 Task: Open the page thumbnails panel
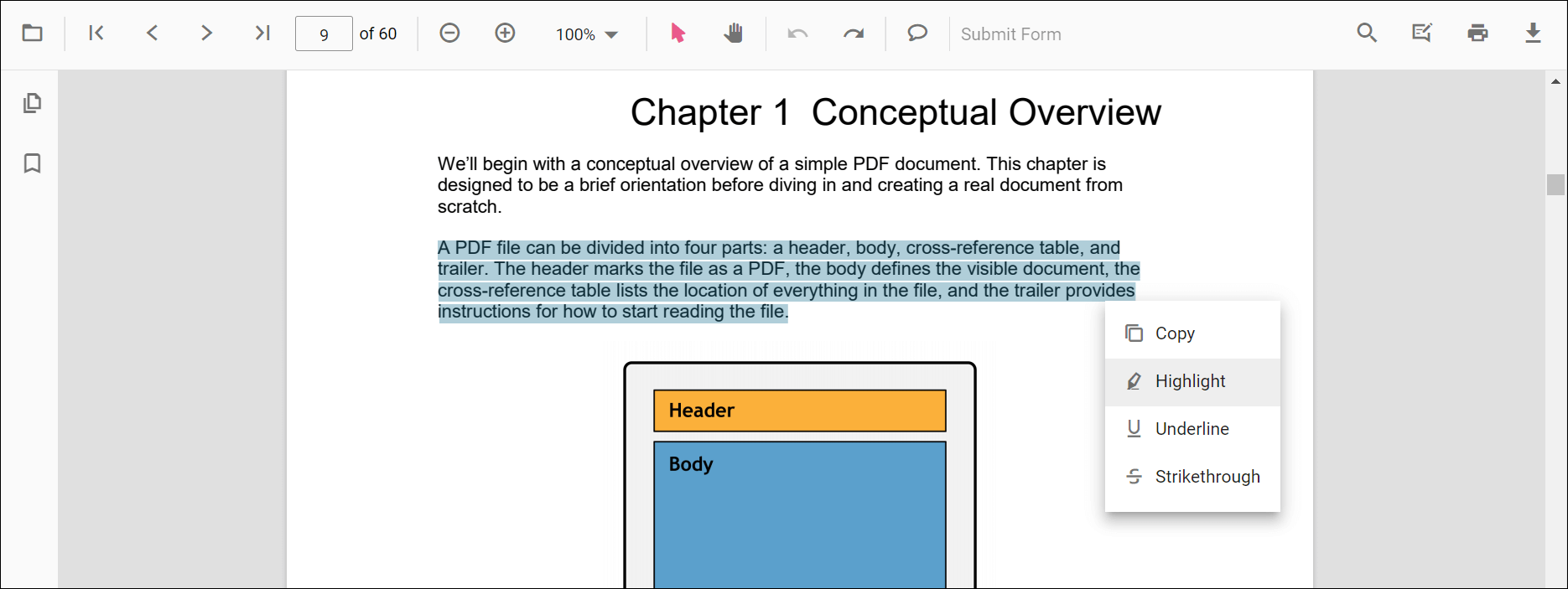click(32, 103)
